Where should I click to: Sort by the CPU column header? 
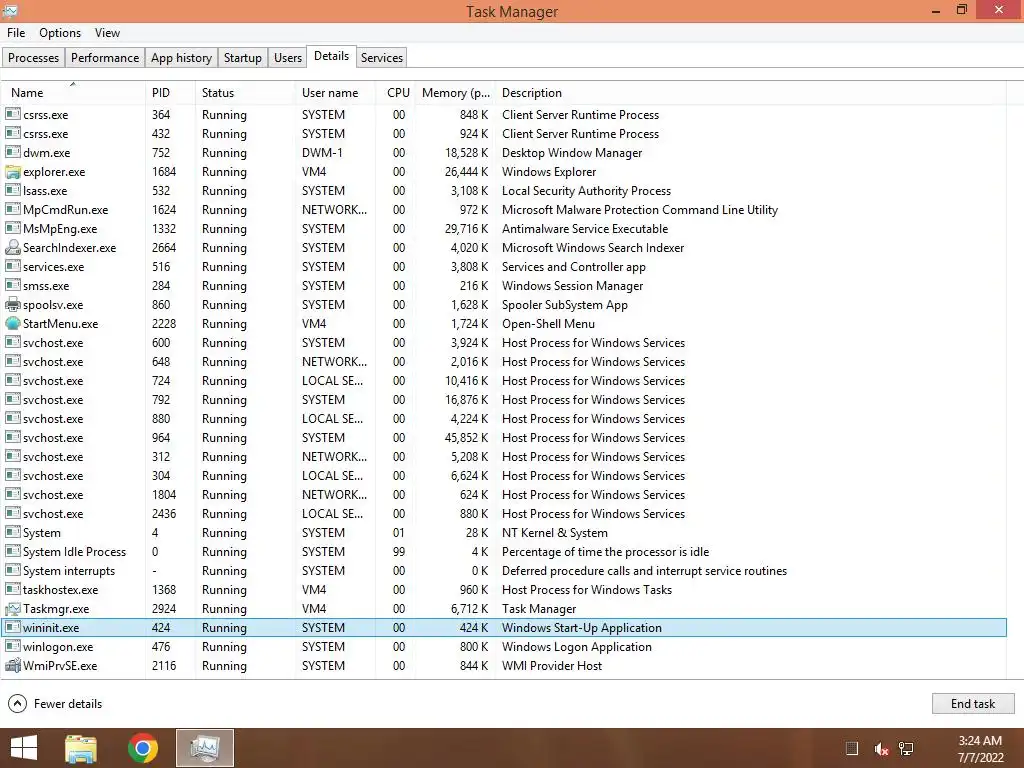pyautogui.click(x=396, y=93)
